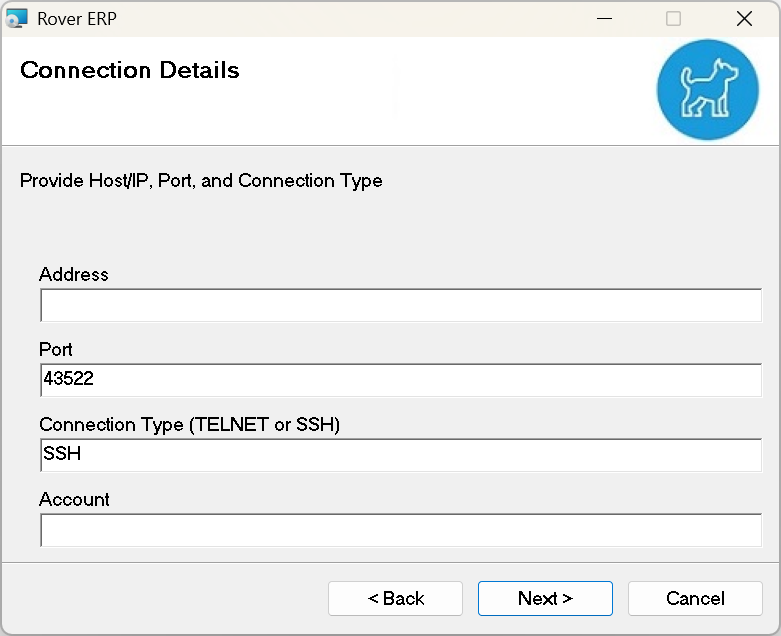Click the Connection Details heading
The width and height of the screenshot is (781, 636).
130,70
